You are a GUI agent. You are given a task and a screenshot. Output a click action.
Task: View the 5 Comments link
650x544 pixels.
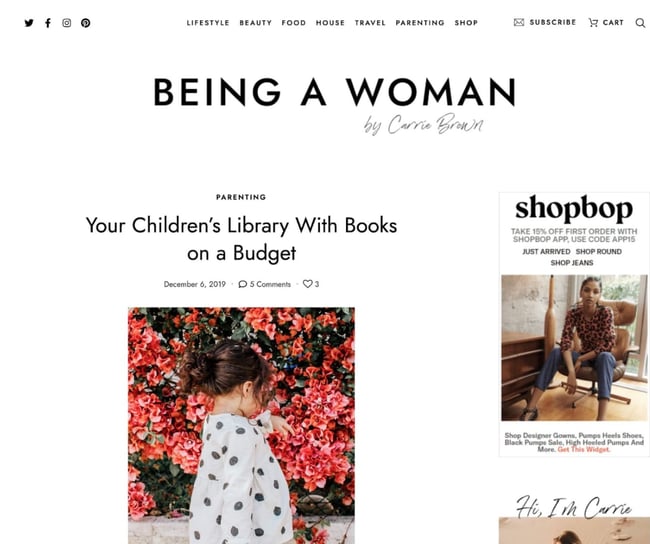click(x=265, y=284)
